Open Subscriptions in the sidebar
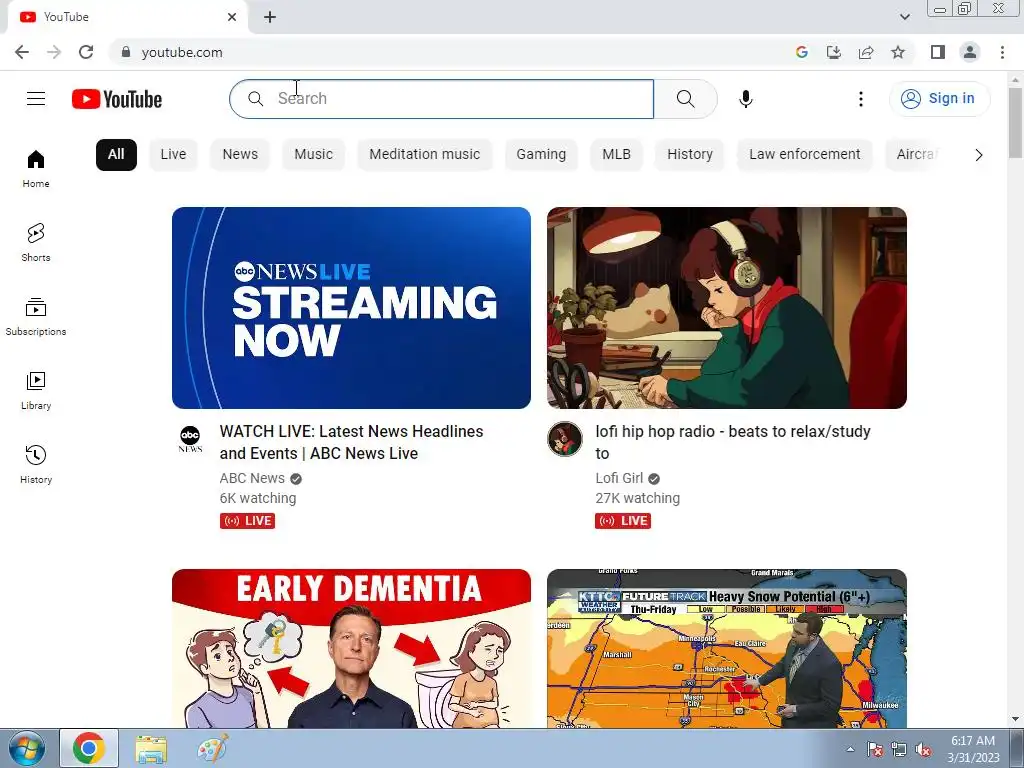The width and height of the screenshot is (1024, 768). (x=36, y=317)
